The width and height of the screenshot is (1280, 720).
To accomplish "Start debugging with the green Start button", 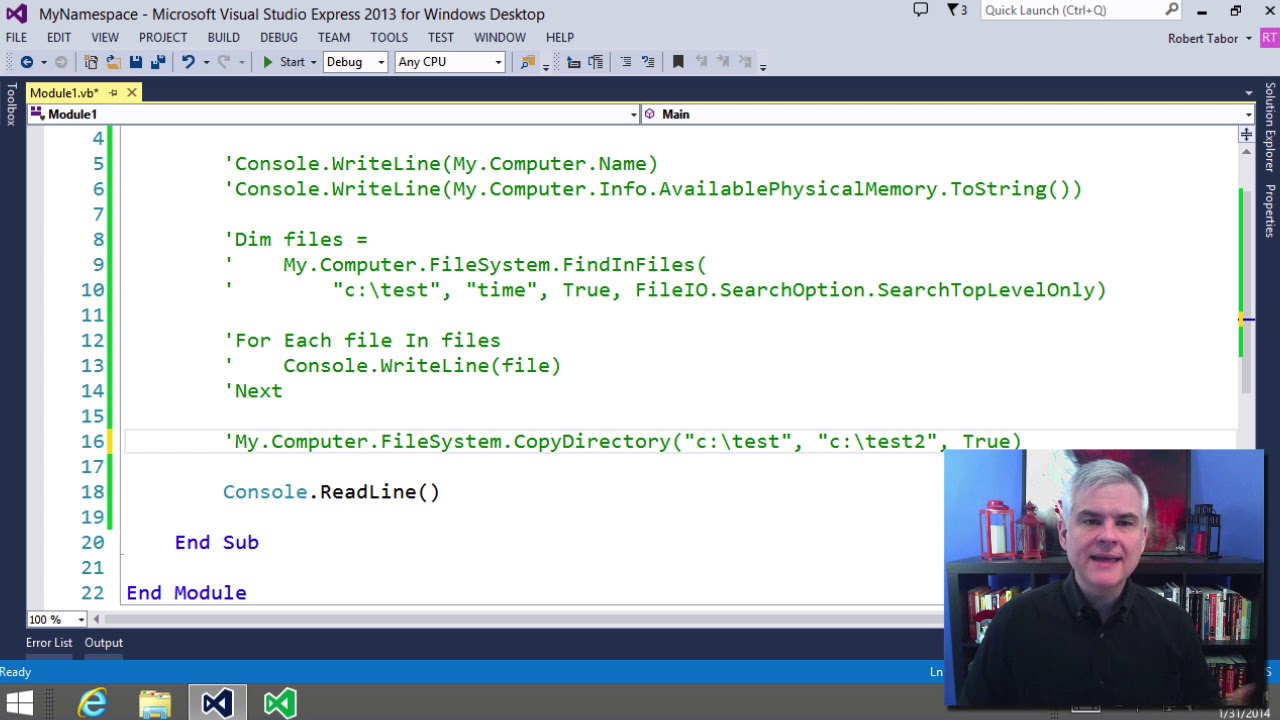I will [283, 62].
